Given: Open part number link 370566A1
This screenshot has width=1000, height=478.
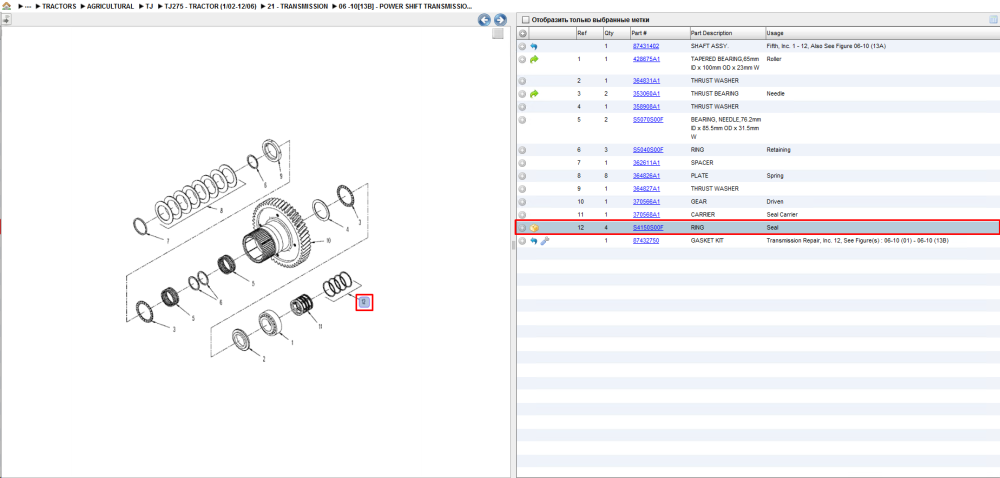Looking at the screenshot, I should 646,201.
